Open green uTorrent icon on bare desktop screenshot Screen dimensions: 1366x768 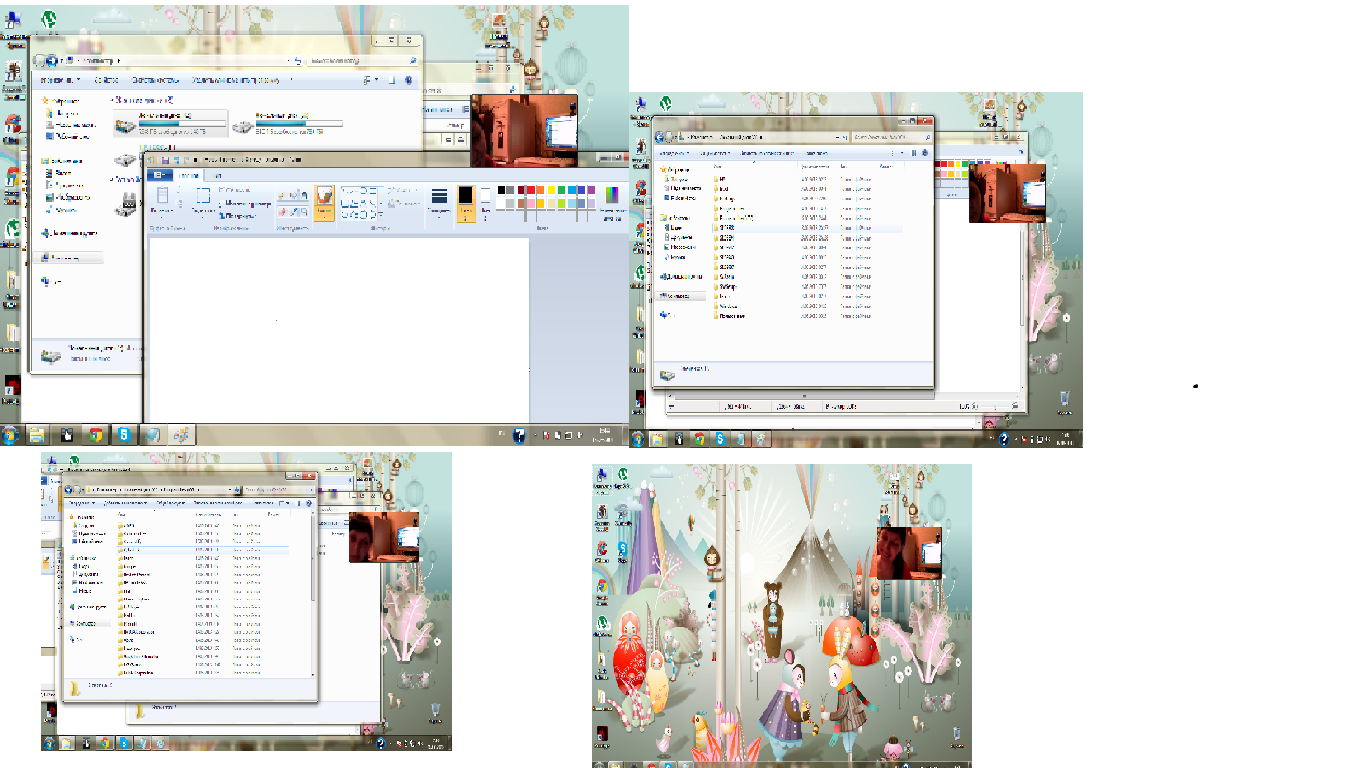click(x=621, y=476)
